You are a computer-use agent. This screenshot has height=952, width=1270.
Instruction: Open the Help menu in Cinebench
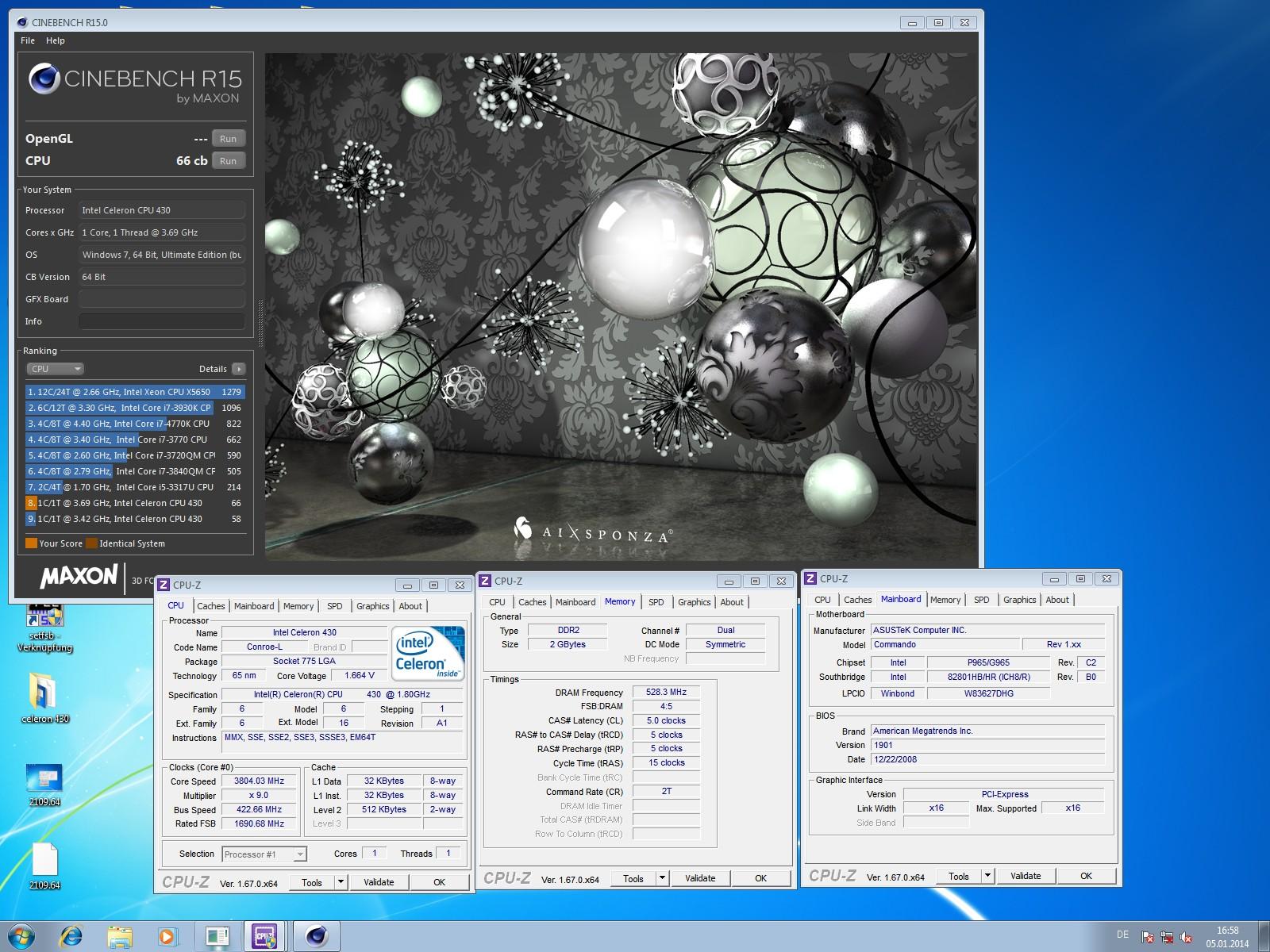56,40
